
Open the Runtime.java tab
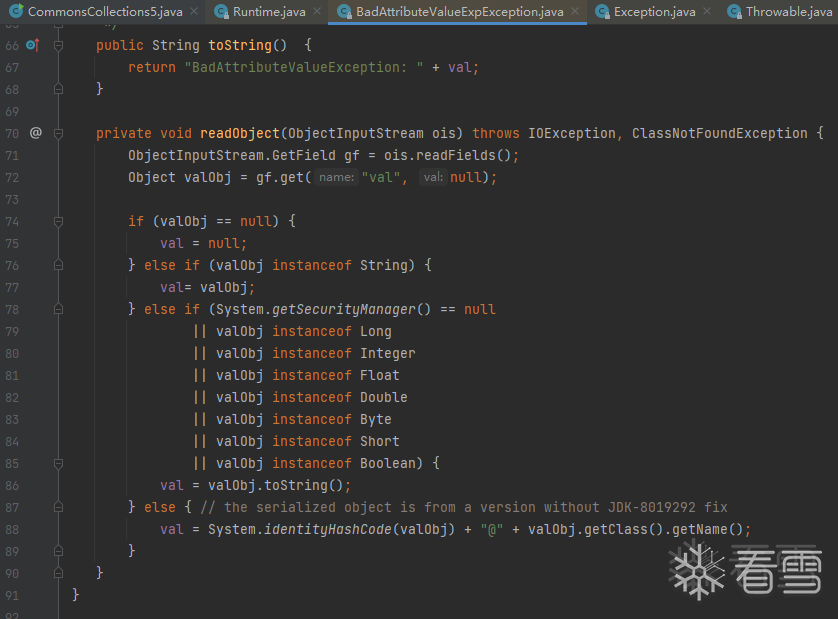(x=269, y=11)
